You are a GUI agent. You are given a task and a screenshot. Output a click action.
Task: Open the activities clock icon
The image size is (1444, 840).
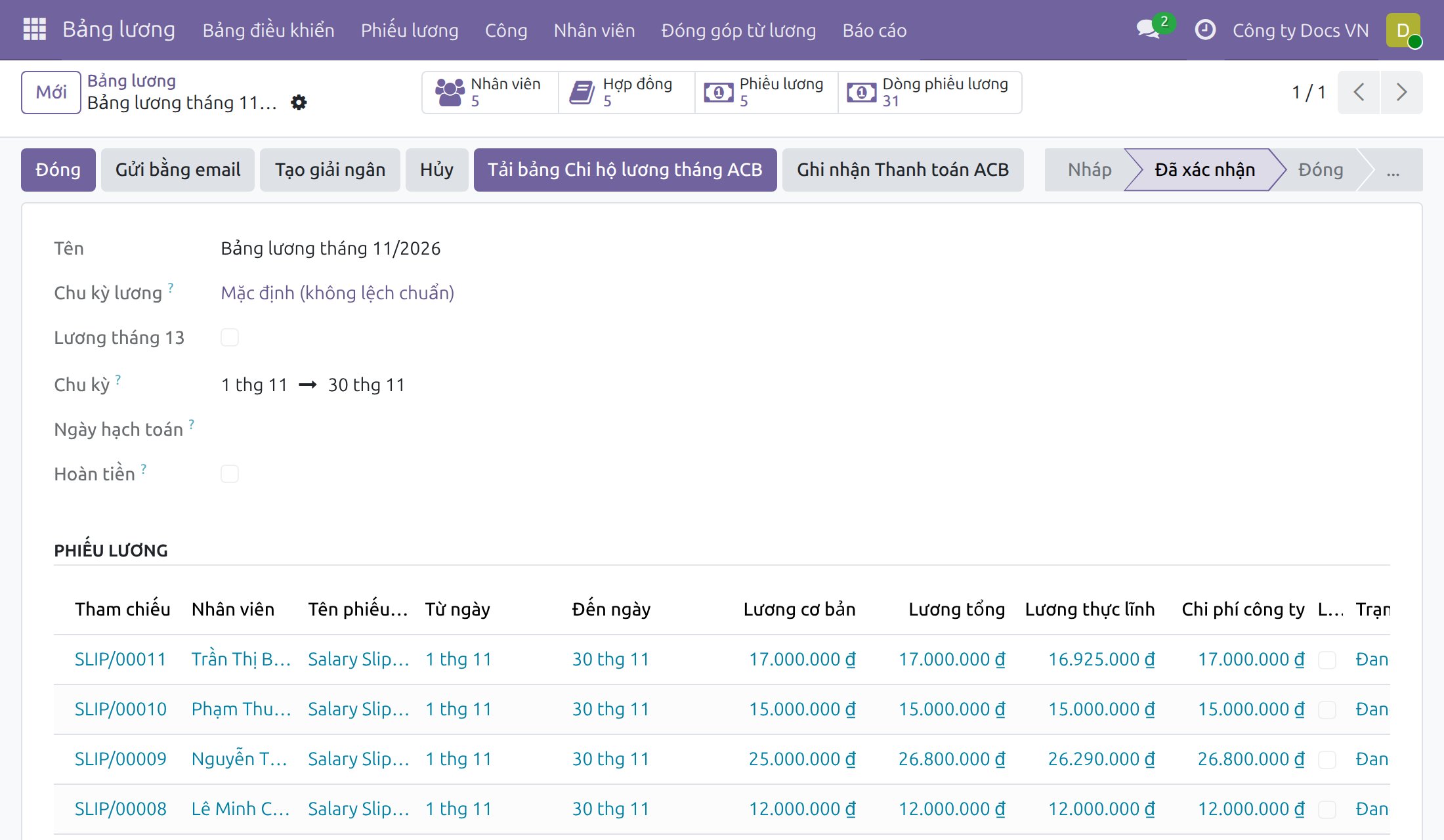[x=1205, y=30]
